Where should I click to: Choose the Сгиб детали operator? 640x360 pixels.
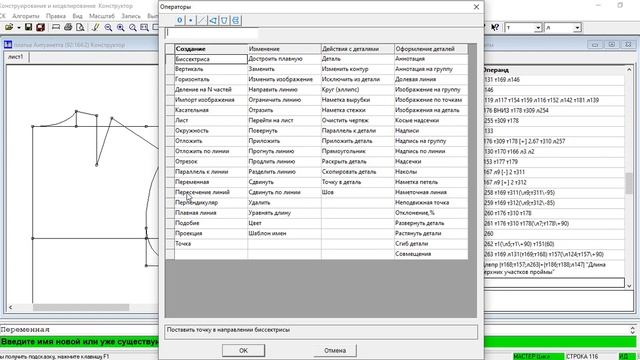pos(431,244)
